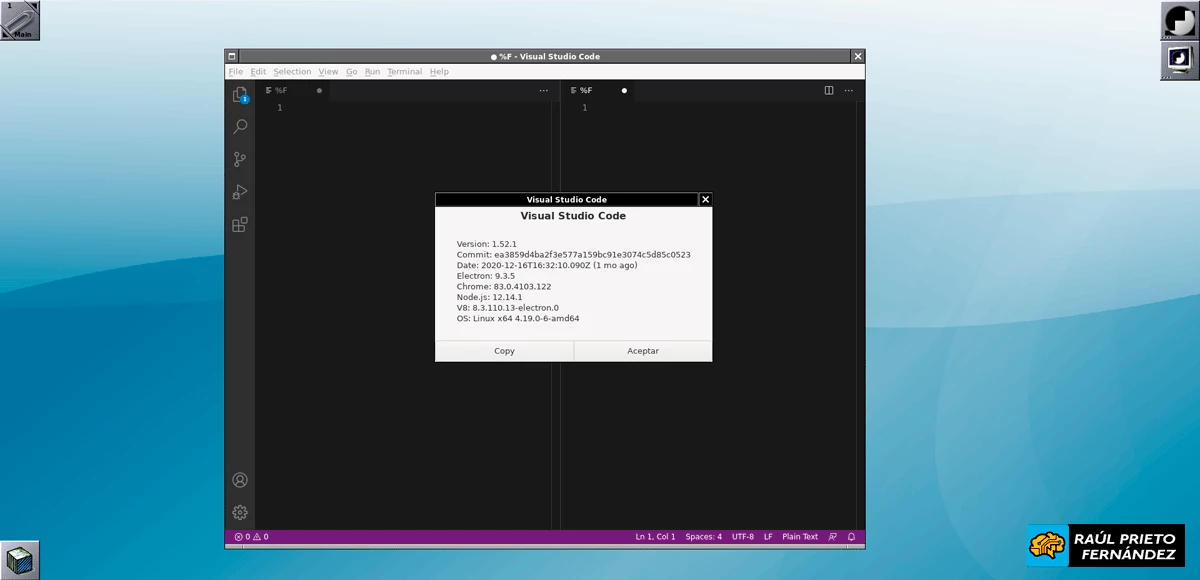The height and width of the screenshot is (580, 1200).
Task: Toggle the split editor layout icon
Action: 828,90
